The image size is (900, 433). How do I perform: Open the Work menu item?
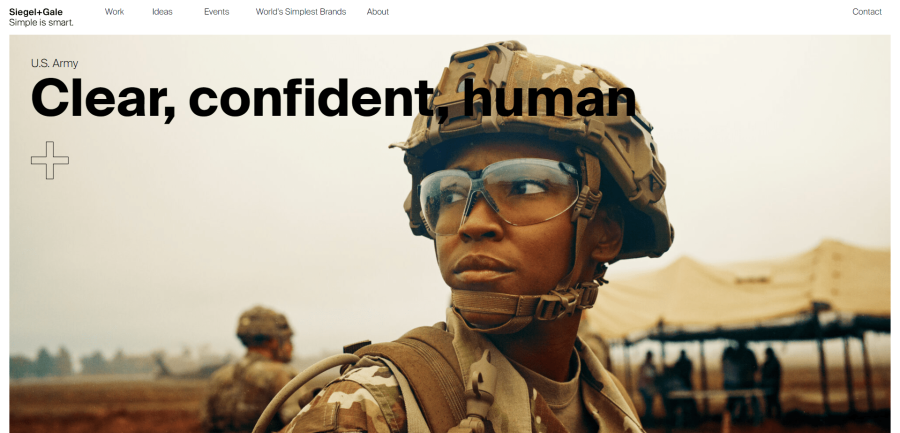coord(114,11)
